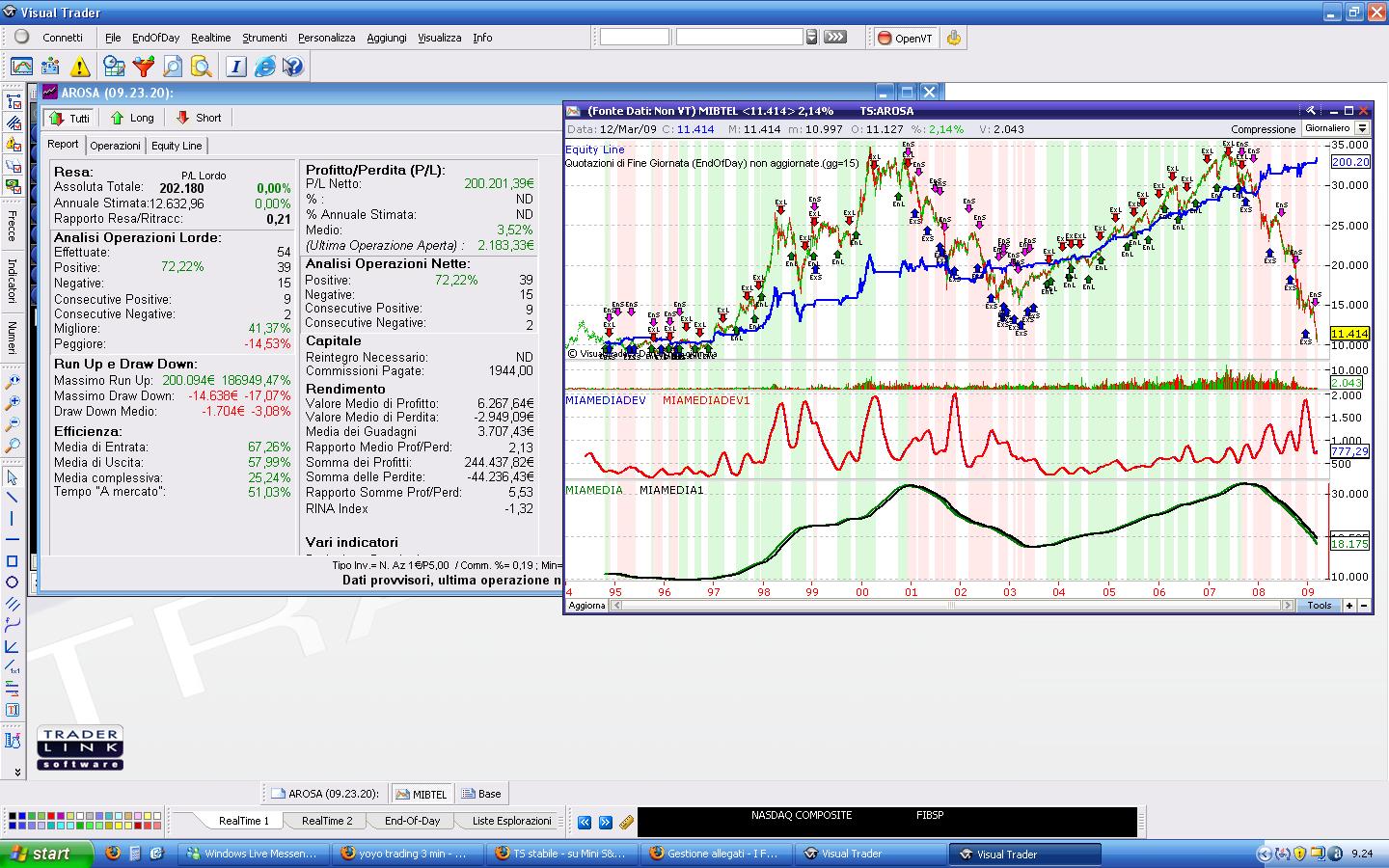This screenshot has height=868, width=1389.
Task: Open the chart icon in main toolbar
Action: pyautogui.click(x=21, y=67)
